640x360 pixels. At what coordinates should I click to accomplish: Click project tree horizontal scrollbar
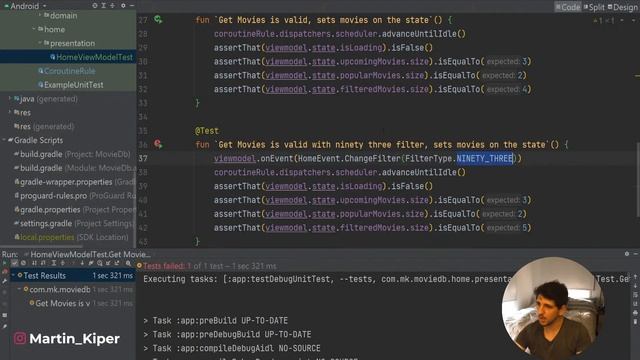click(41, 246)
